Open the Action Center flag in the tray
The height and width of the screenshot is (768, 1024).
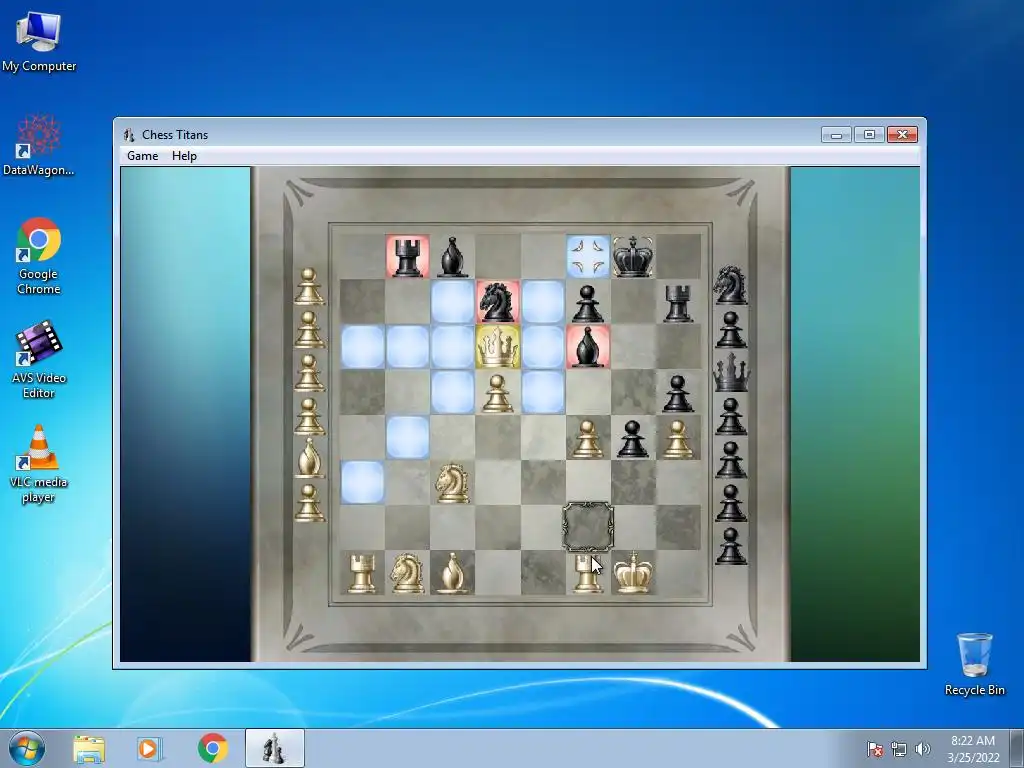click(x=874, y=749)
